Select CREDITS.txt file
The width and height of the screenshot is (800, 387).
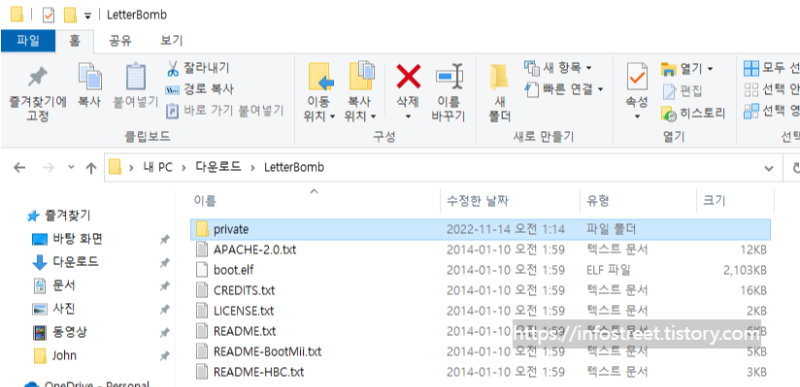(480, 290)
